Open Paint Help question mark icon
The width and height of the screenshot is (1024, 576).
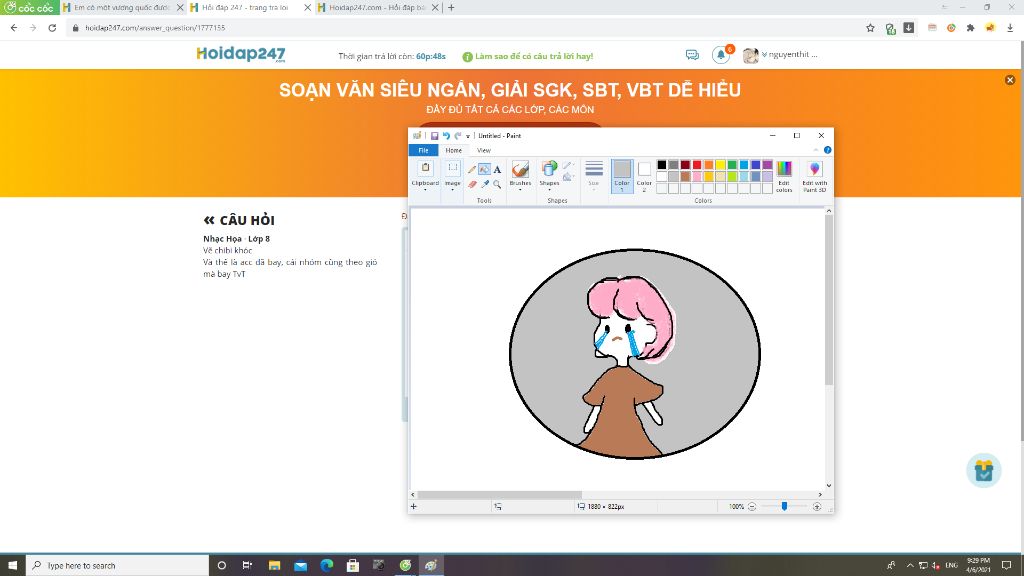click(827, 150)
